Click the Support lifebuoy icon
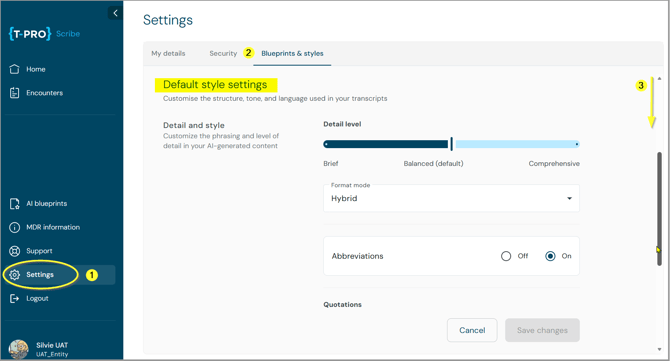Viewport: 670px width, 361px height. coord(15,251)
